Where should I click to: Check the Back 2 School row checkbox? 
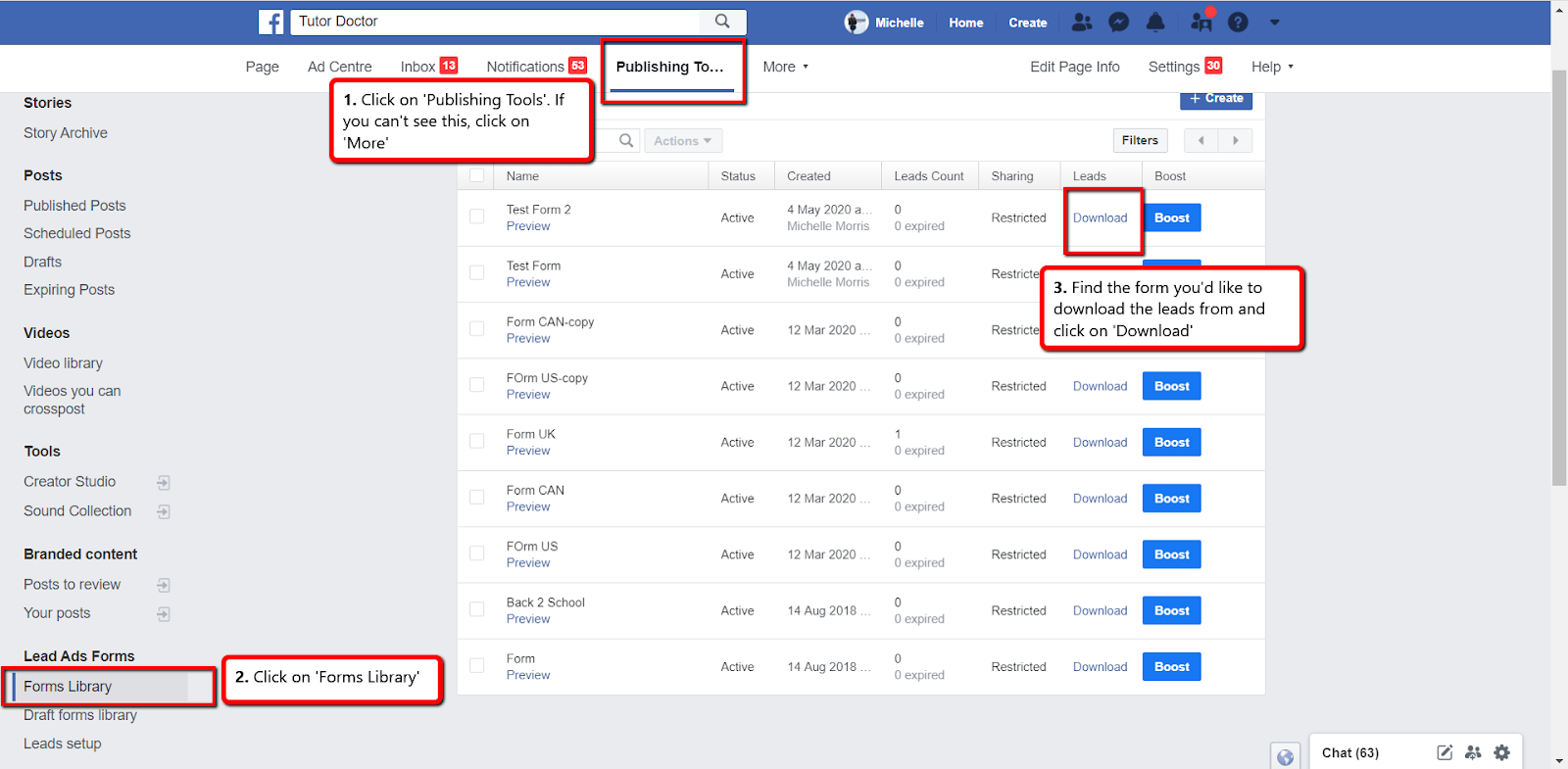pos(477,609)
